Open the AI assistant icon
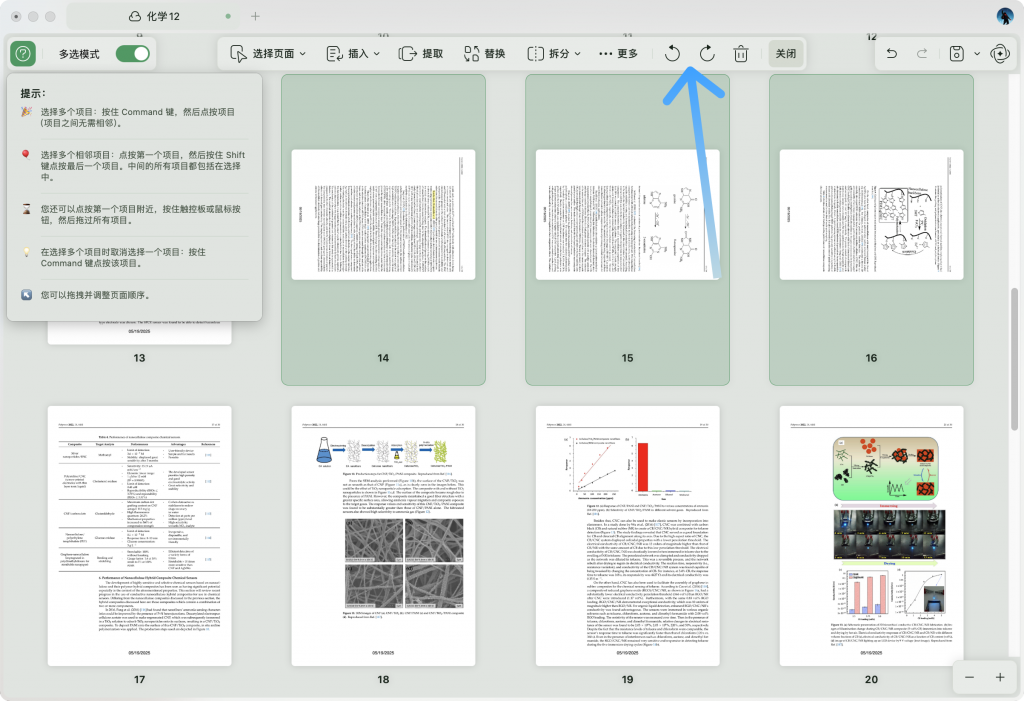Viewport: 1024px width, 701px height. pyautogui.click(x=1000, y=54)
